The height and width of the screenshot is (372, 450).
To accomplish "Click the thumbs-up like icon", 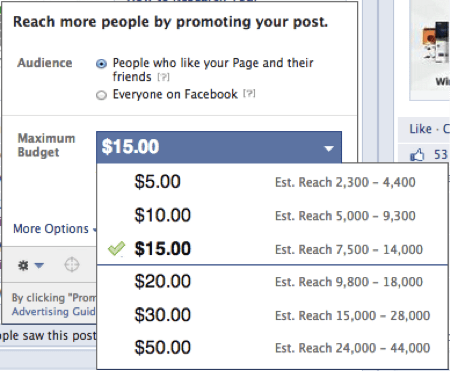I will coord(417,155).
